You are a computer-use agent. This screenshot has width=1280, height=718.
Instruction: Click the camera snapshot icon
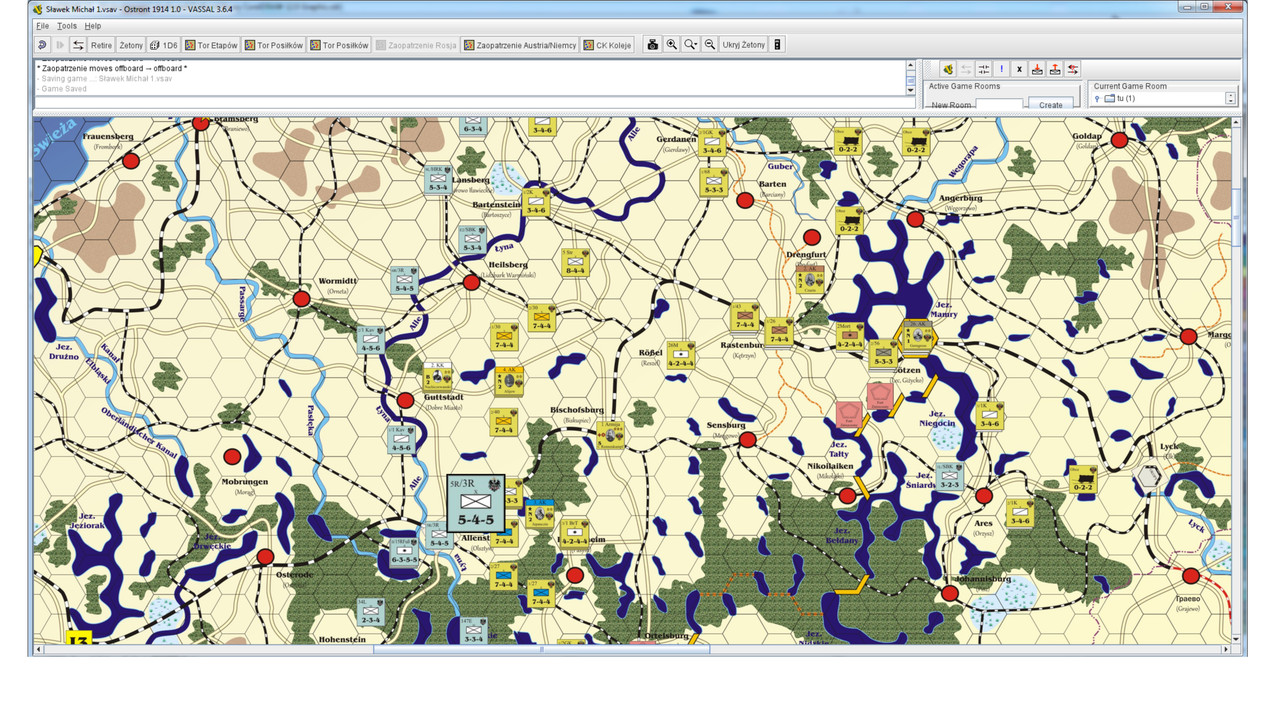(653, 45)
